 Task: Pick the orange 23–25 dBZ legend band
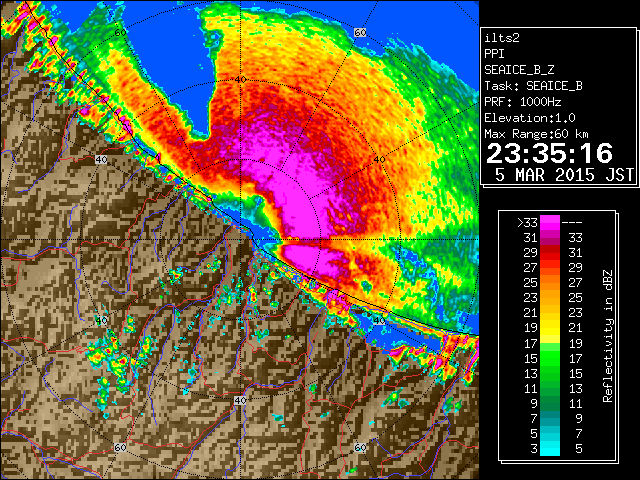pyautogui.click(x=550, y=298)
